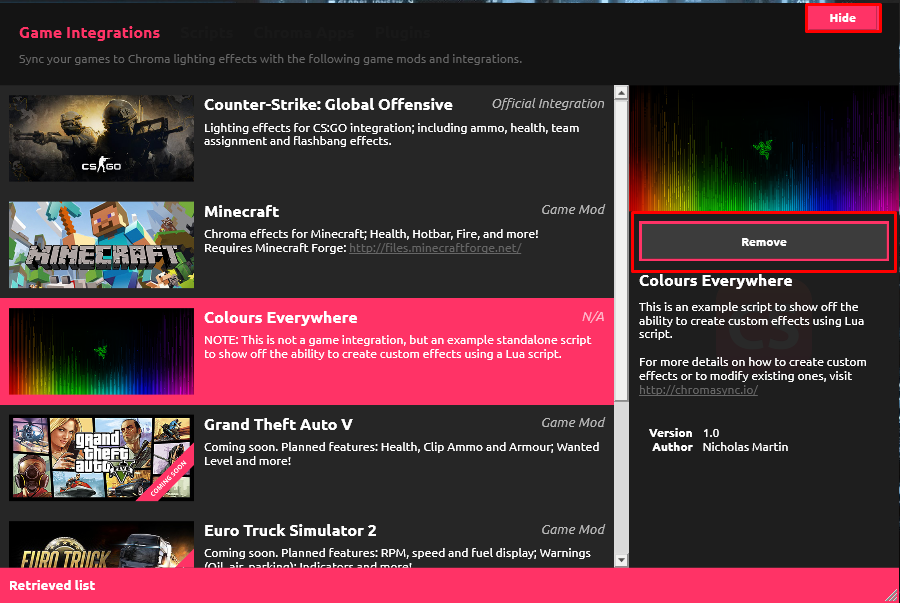Click the list scrollbar down arrow
The image size is (900, 603).
click(621, 560)
